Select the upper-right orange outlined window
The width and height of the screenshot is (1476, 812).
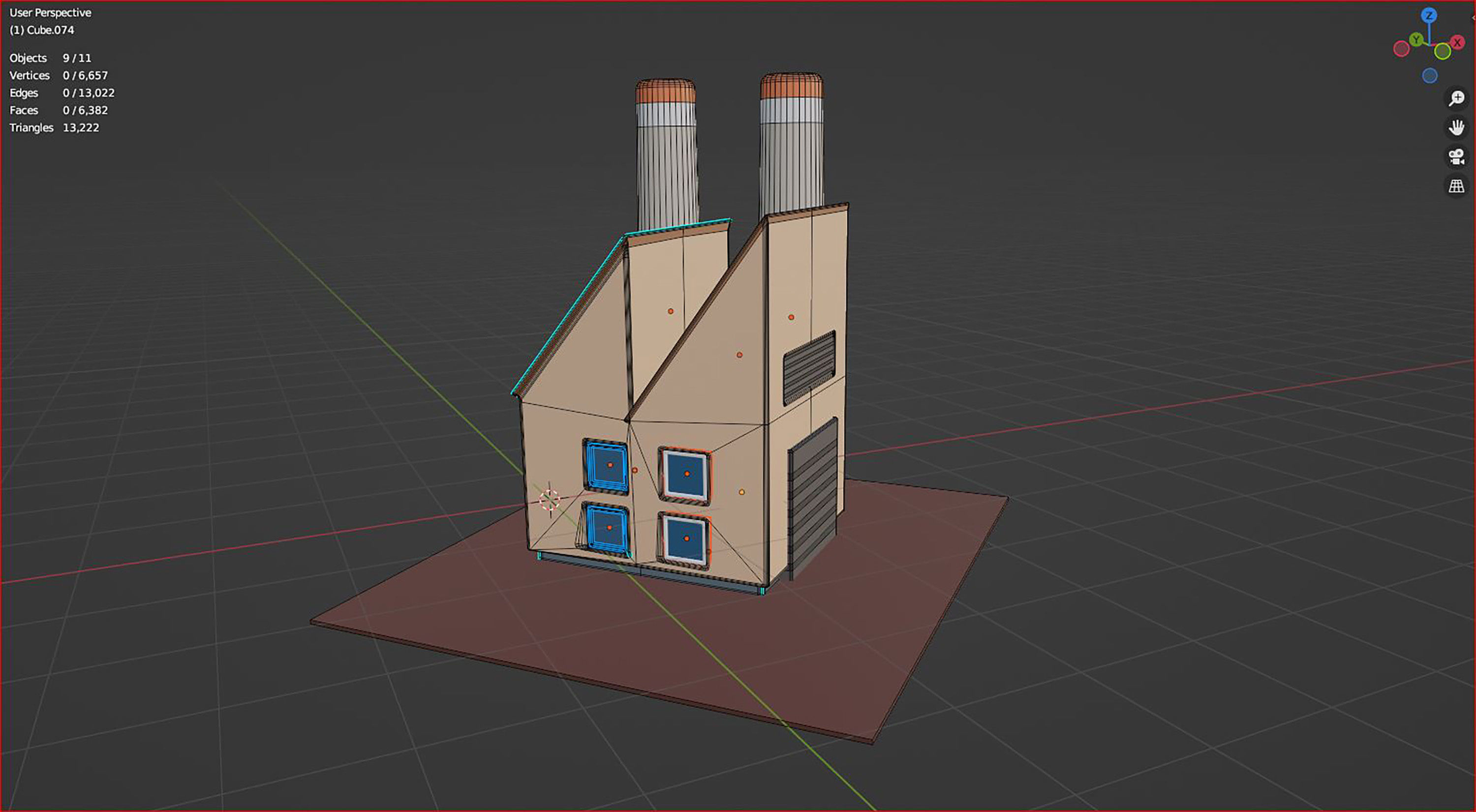(x=686, y=475)
